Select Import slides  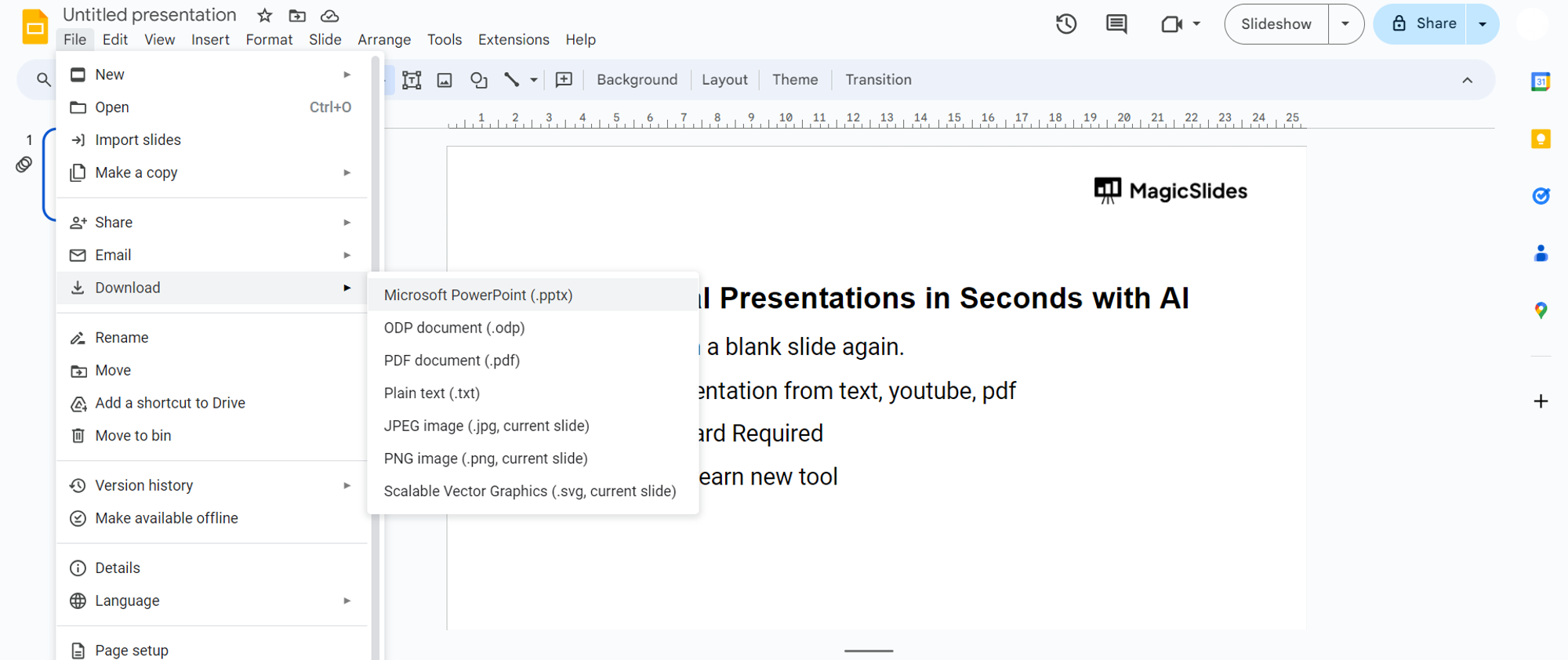(212, 140)
